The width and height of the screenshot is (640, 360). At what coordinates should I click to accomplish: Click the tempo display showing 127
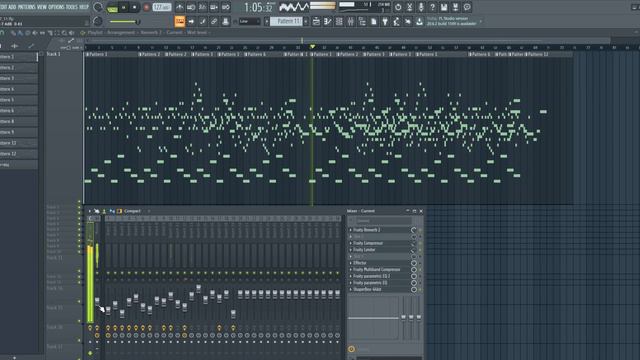click(x=162, y=7)
